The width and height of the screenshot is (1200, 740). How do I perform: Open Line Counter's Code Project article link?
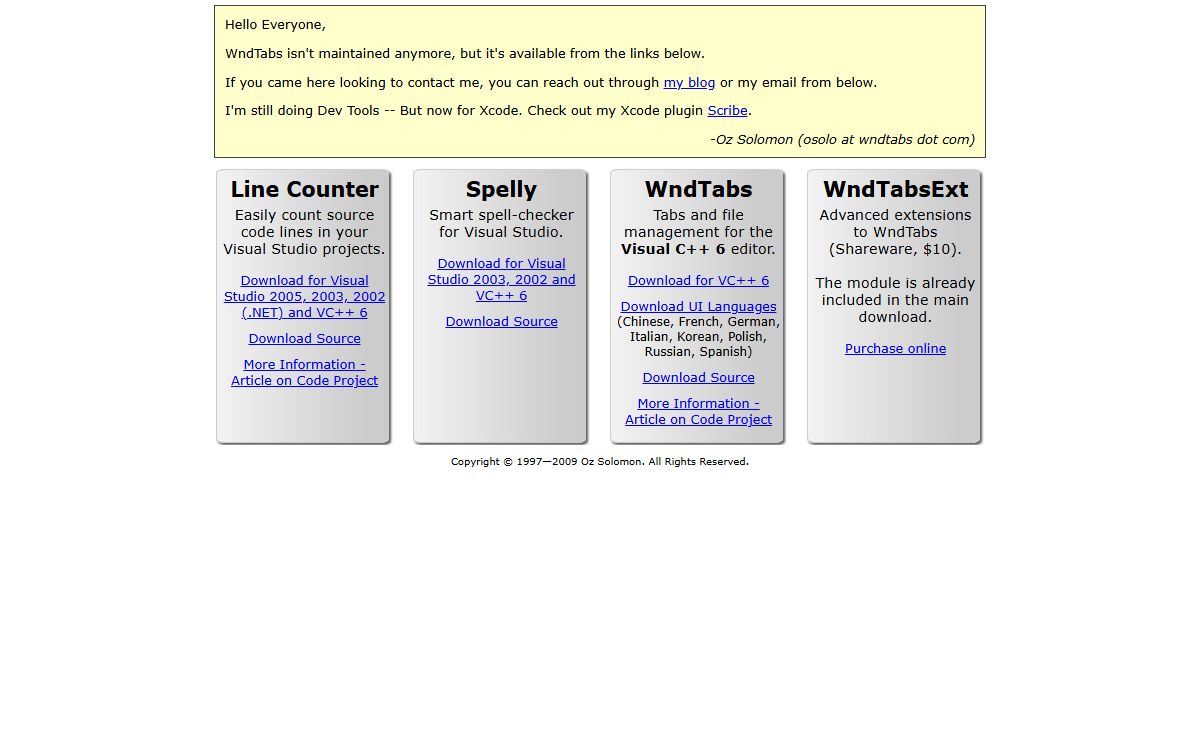tap(304, 372)
